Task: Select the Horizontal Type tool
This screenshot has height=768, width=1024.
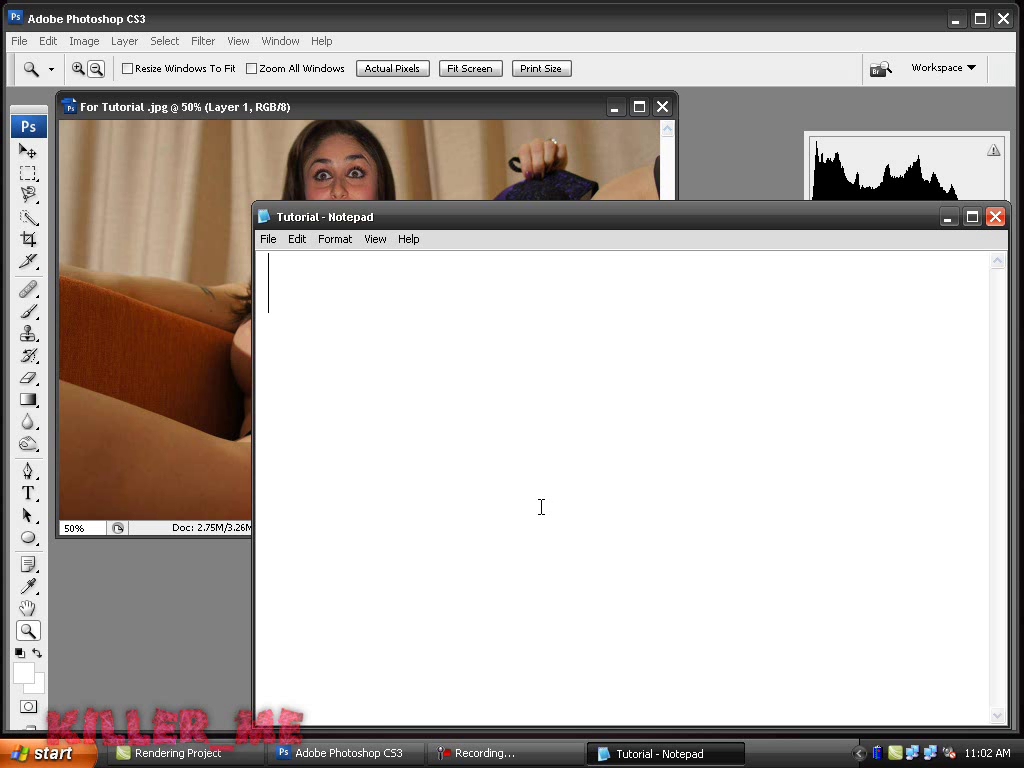Action: pyautogui.click(x=27, y=493)
